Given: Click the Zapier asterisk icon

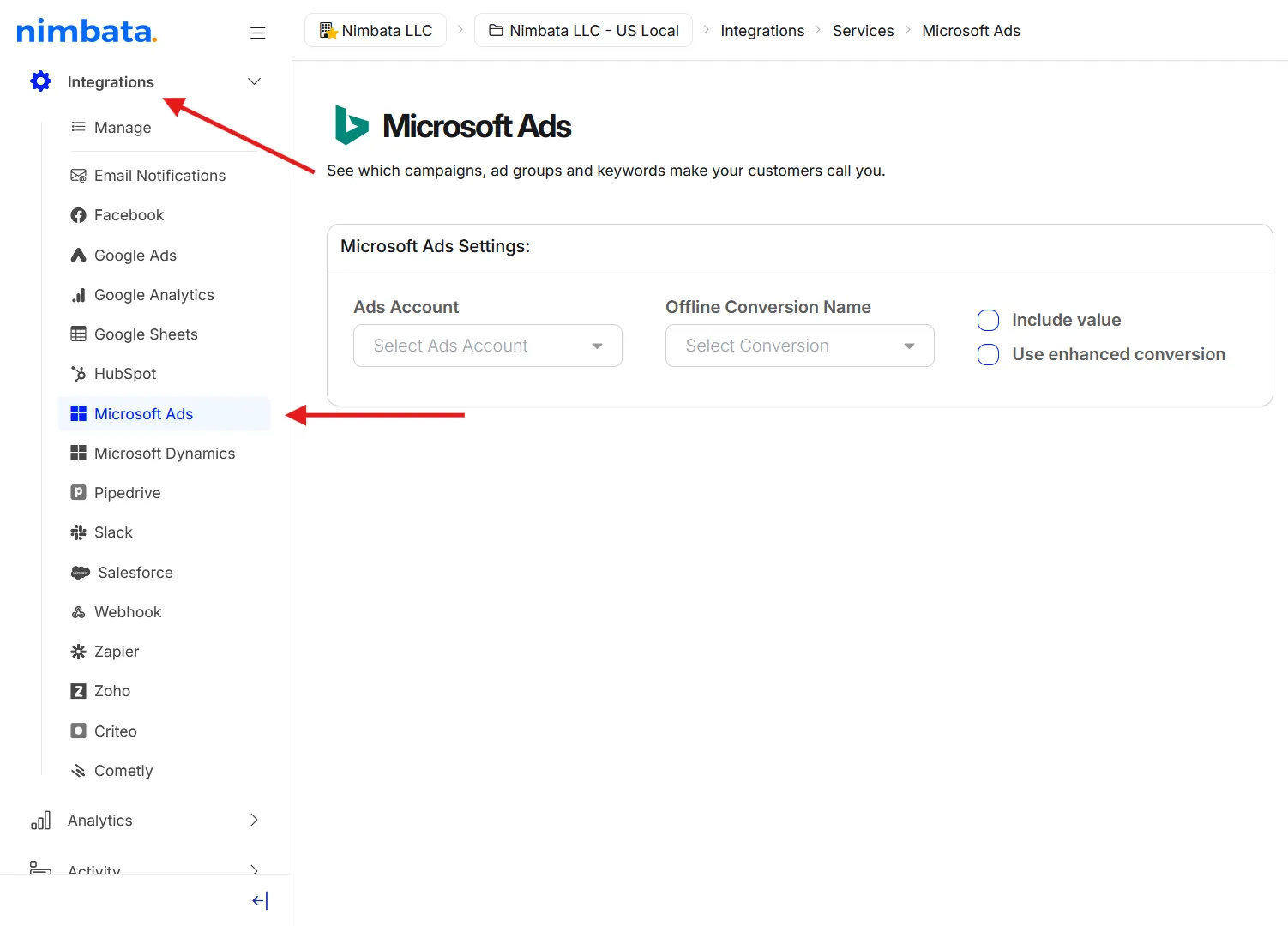Looking at the screenshot, I should pos(78,652).
